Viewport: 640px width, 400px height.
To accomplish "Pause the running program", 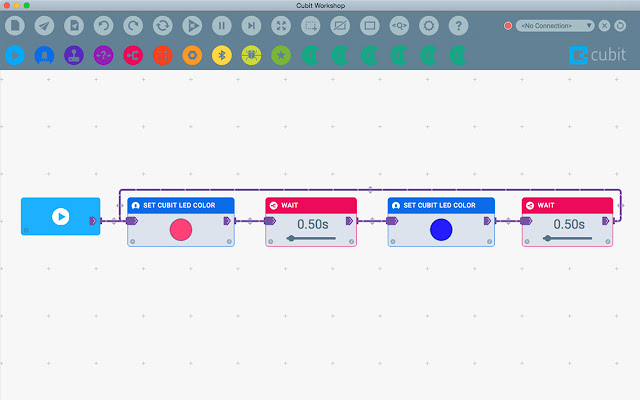I will tap(222, 26).
